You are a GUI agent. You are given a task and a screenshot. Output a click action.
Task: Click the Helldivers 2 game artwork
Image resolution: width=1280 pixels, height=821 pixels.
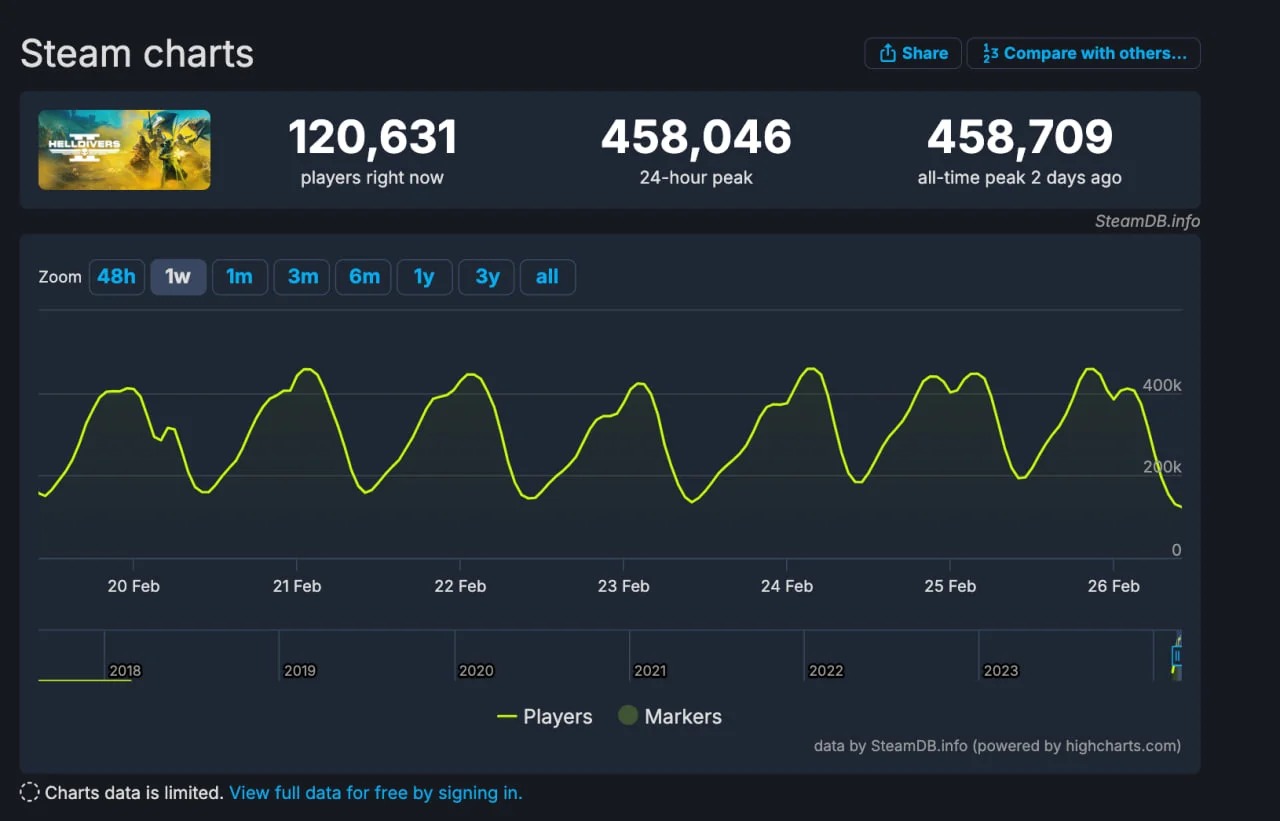click(124, 149)
